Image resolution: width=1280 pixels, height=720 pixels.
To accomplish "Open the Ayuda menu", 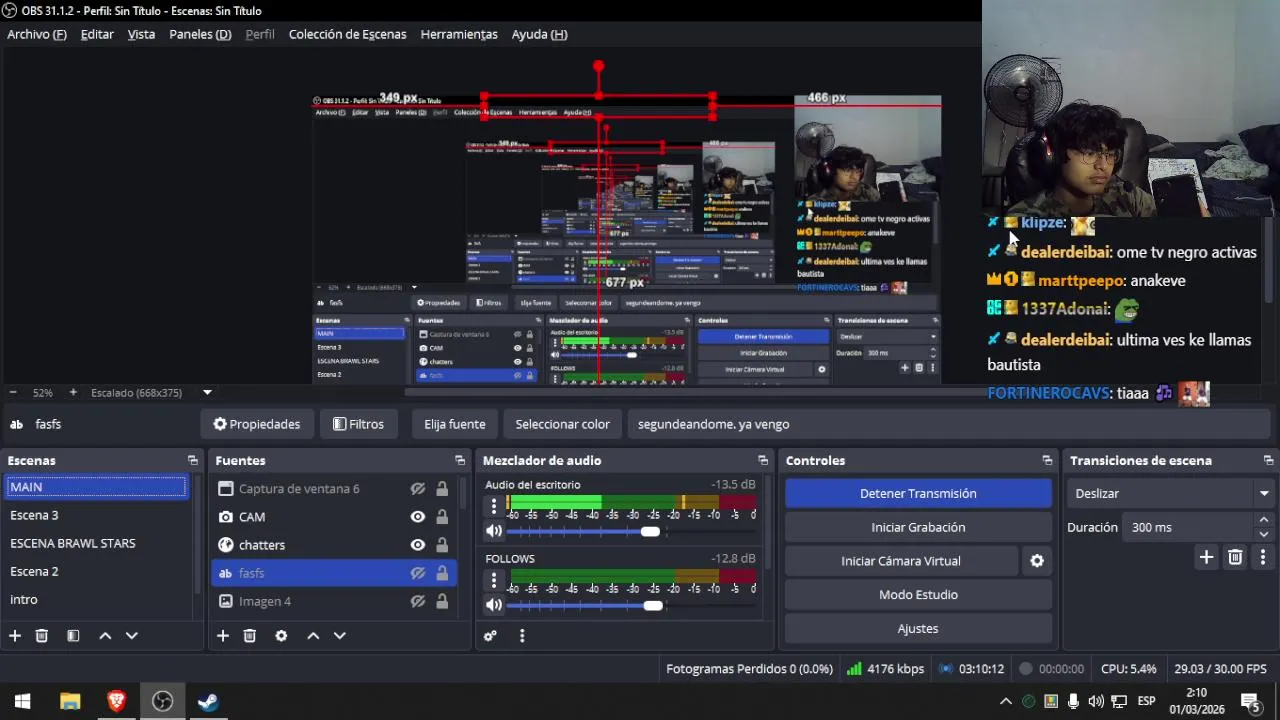I will coord(539,34).
